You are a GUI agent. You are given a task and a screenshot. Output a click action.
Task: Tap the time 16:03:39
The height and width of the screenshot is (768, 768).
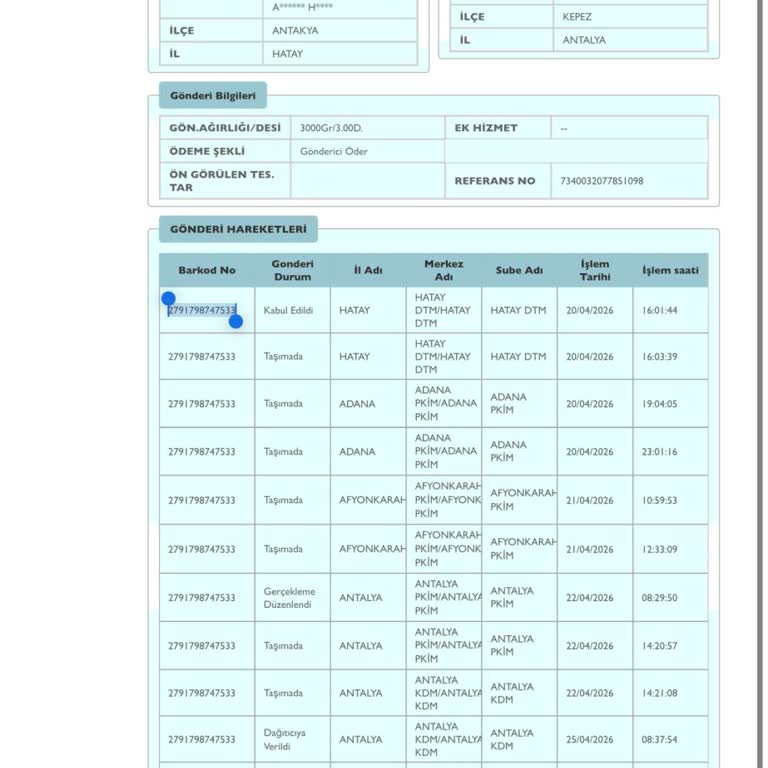659,356
